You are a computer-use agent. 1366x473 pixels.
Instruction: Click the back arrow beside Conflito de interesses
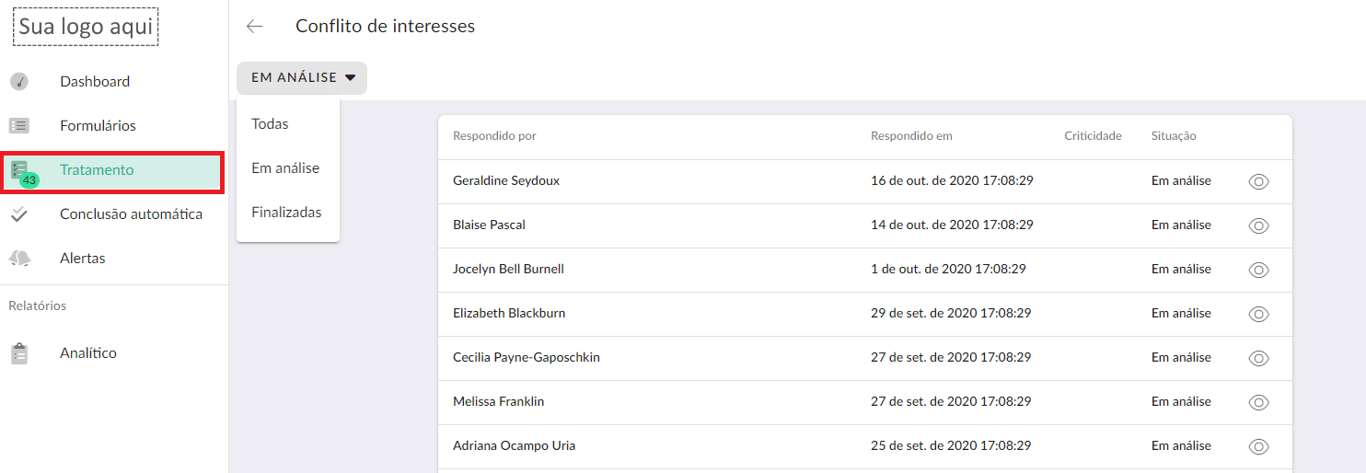pos(255,27)
